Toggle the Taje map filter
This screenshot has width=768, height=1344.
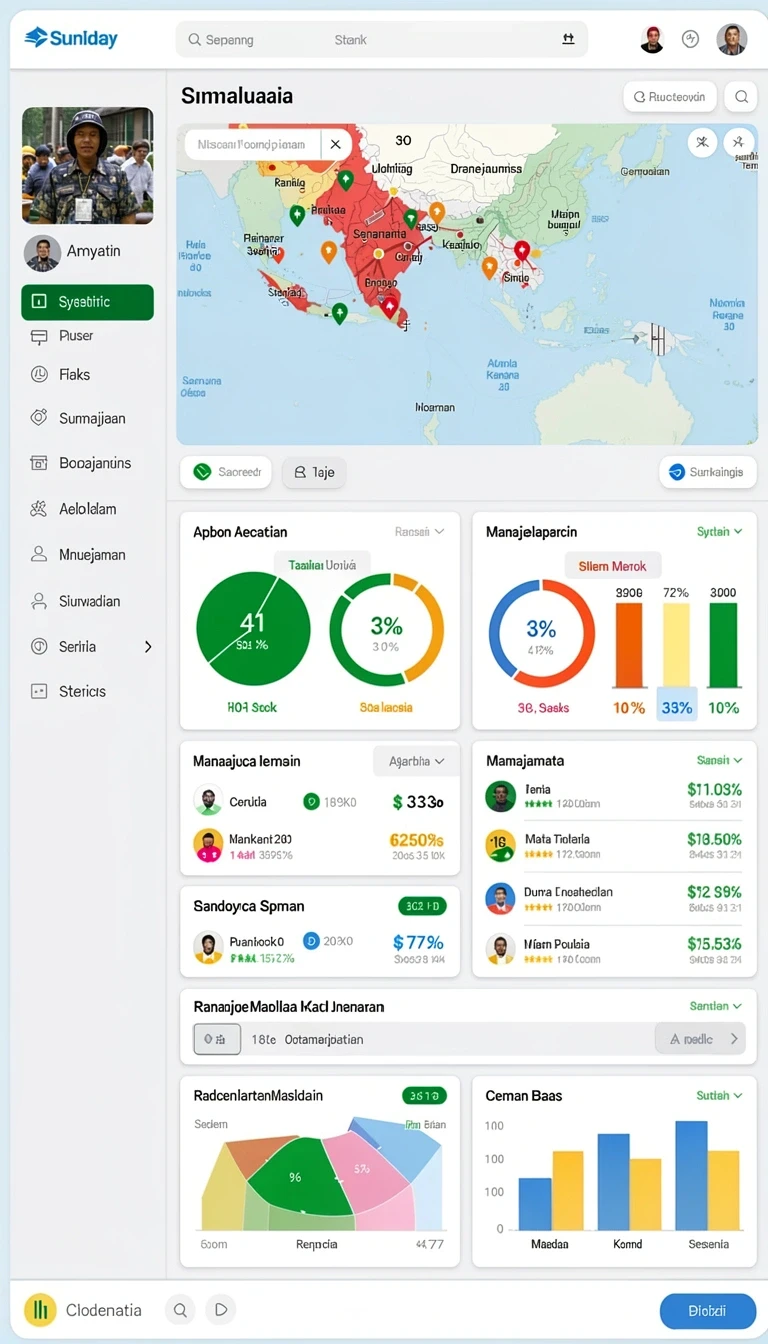click(x=314, y=472)
